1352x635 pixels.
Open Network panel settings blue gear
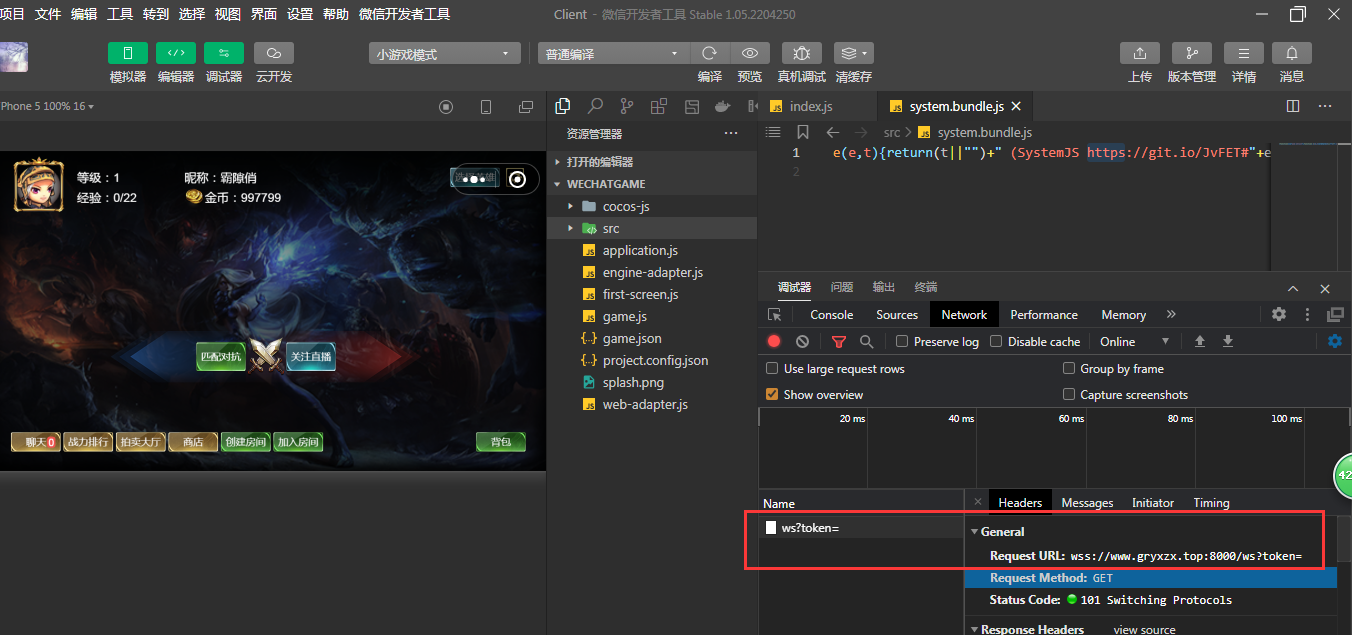pyautogui.click(x=1335, y=341)
